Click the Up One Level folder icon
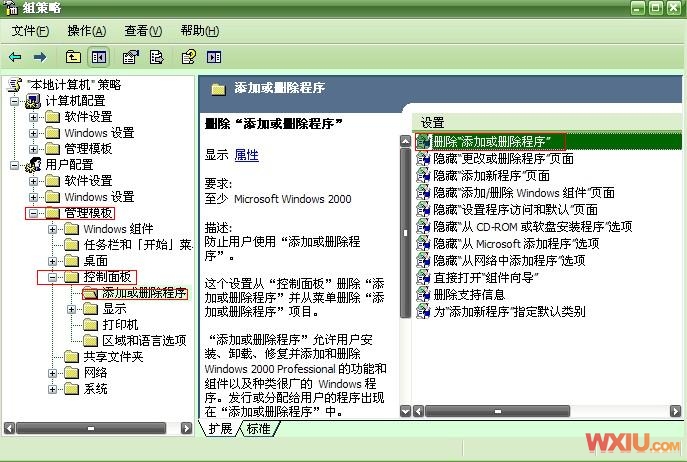The height and width of the screenshot is (462, 687). [x=73, y=57]
